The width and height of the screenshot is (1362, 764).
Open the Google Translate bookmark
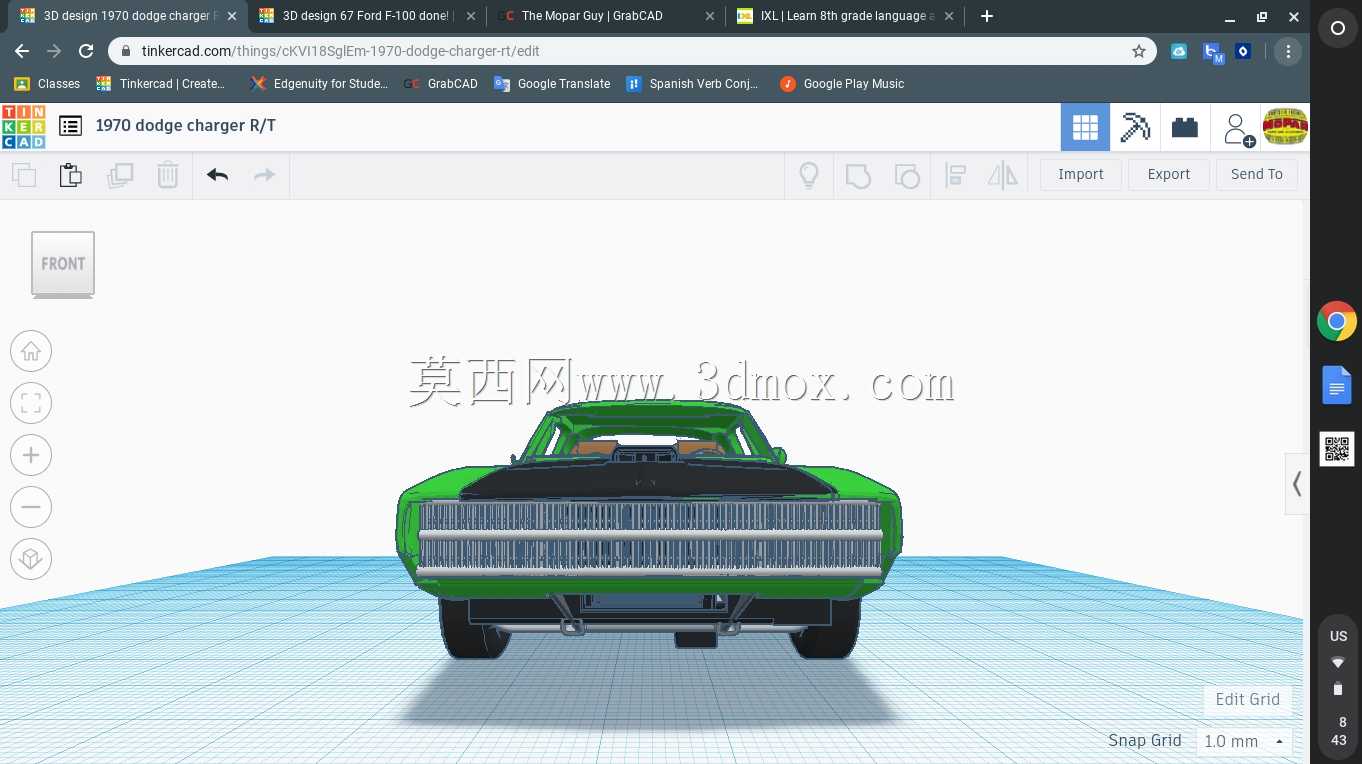click(552, 84)
